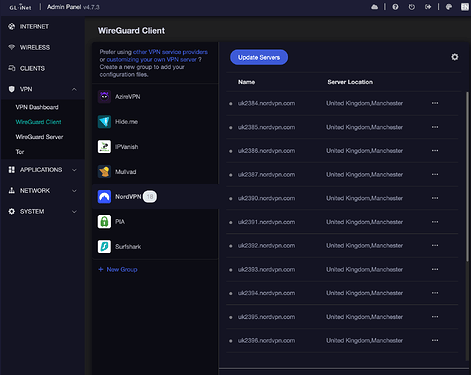Open more options for uk2393.nordvpn.com
This screenshot has height=375, width=471.
(435, 269)
